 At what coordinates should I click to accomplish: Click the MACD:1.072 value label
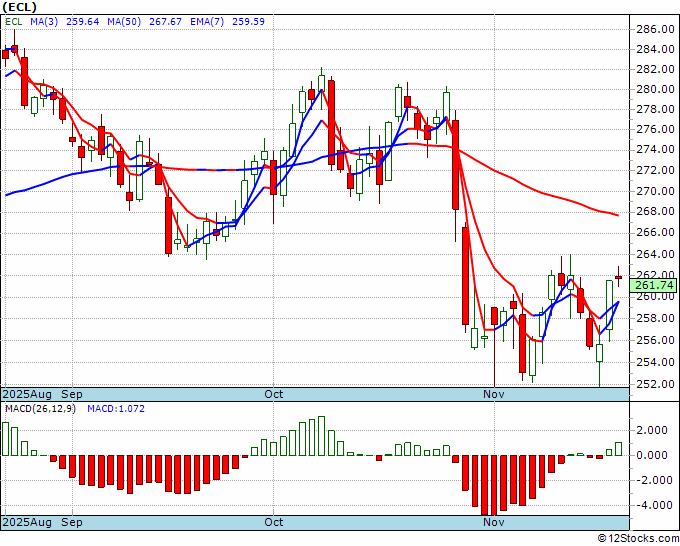click(x=116, y=409)
